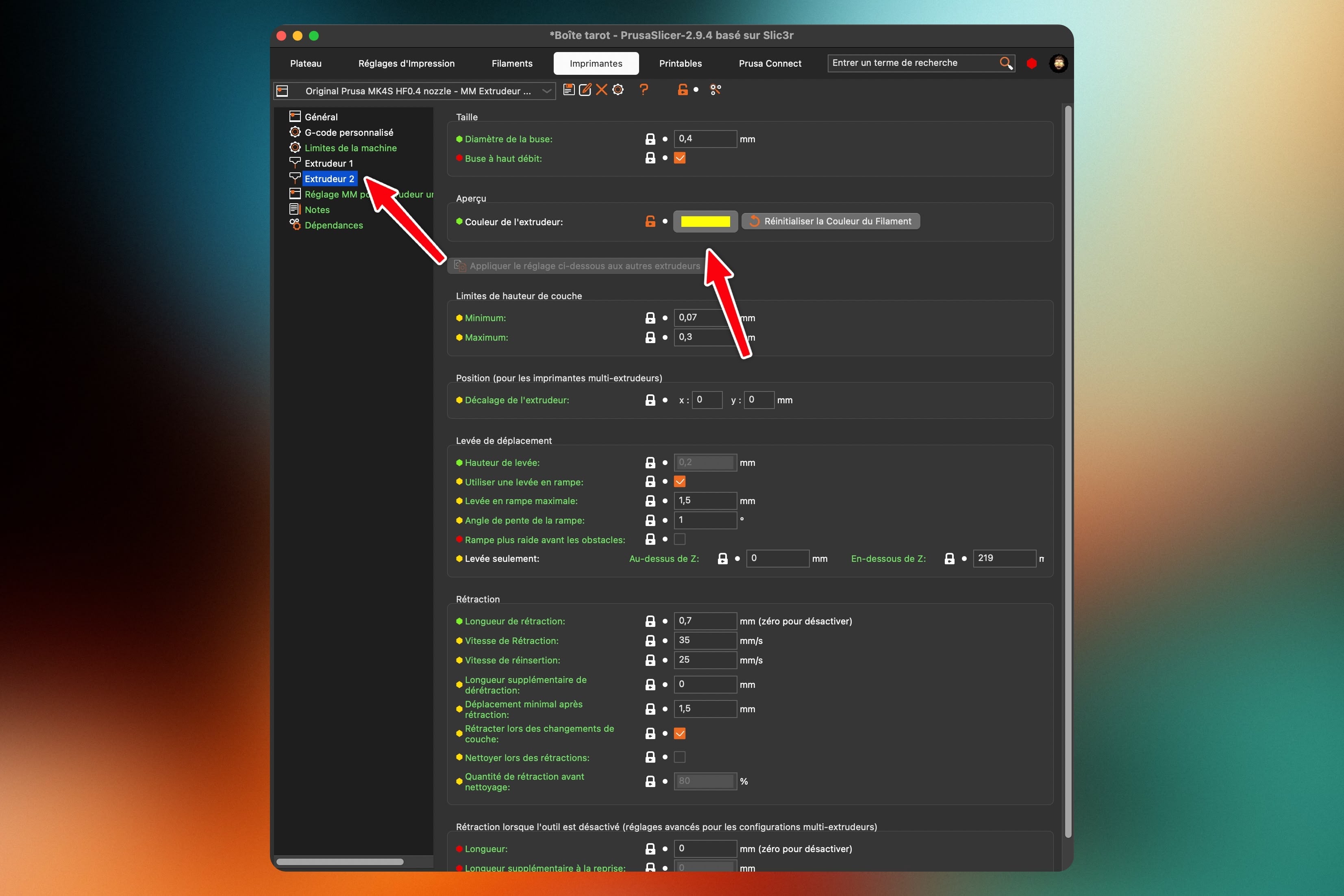Open the user account avatar

(x=1058, y=63)
